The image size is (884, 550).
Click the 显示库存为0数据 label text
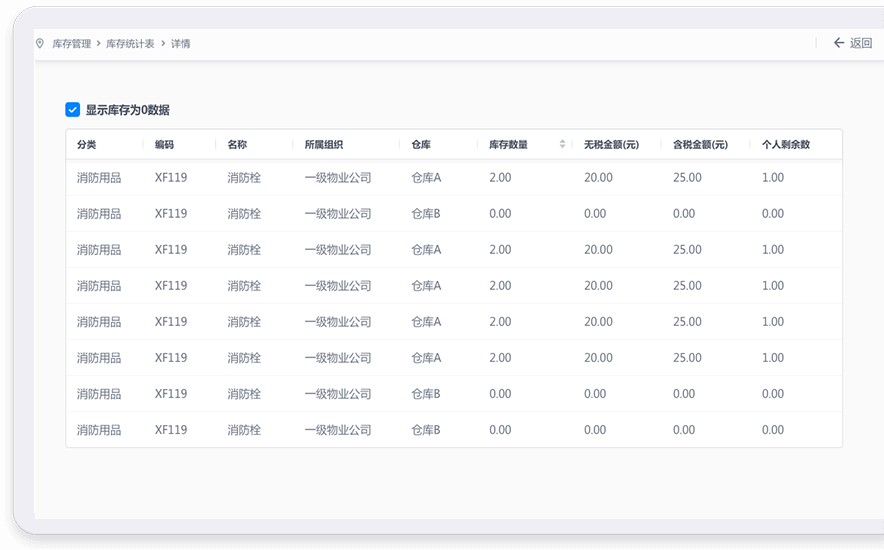pos(128,110)
